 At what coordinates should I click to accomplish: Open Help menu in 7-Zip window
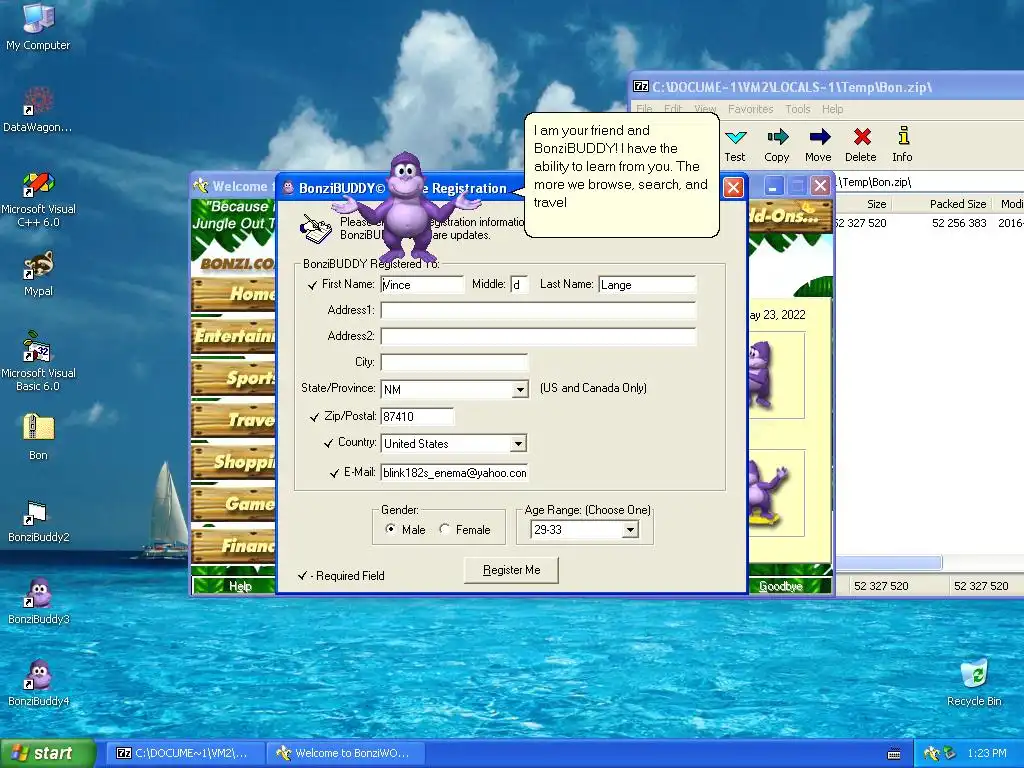tap(832, 109)
